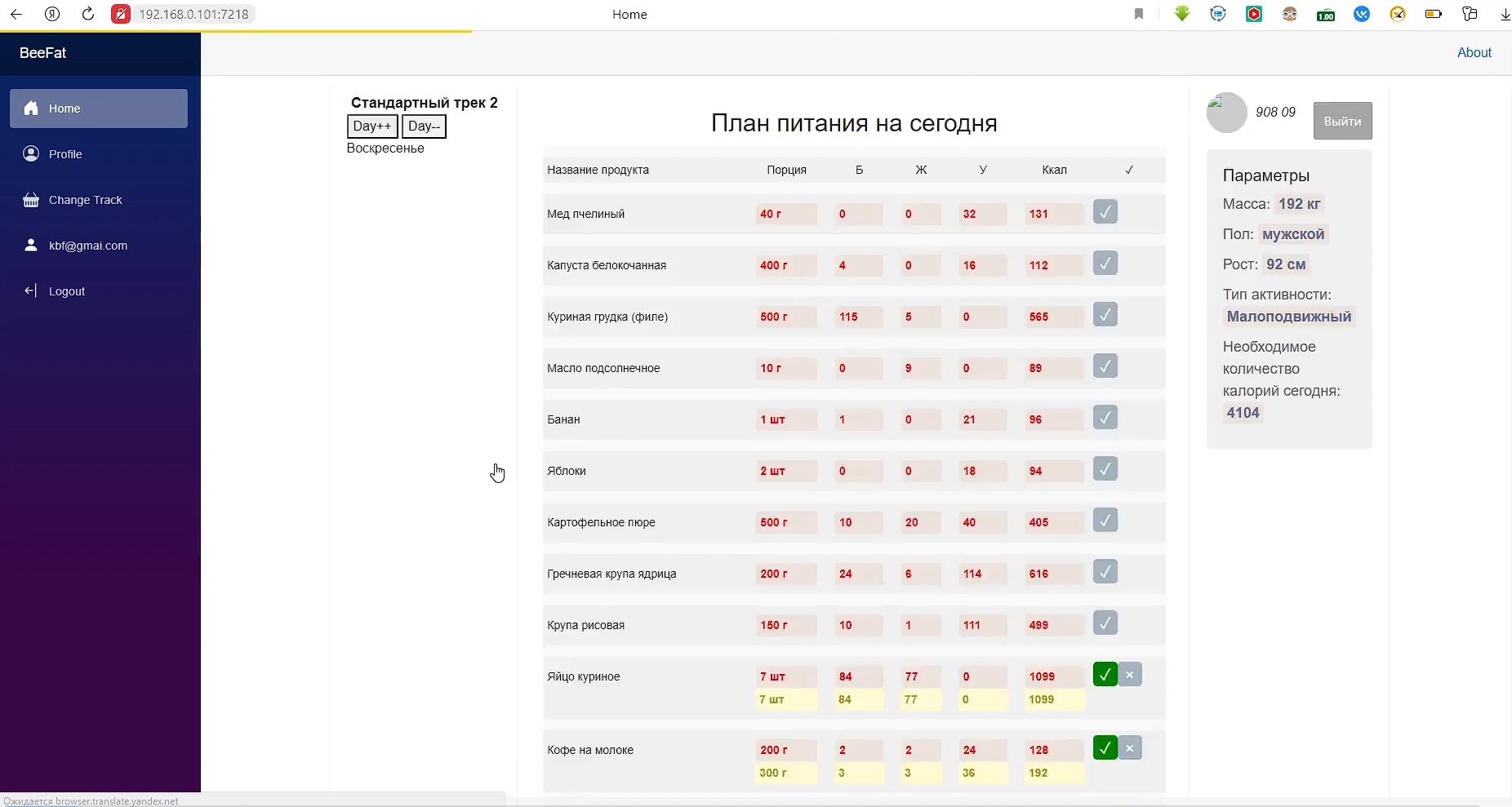Check off Крупа рисовая

1105,623
